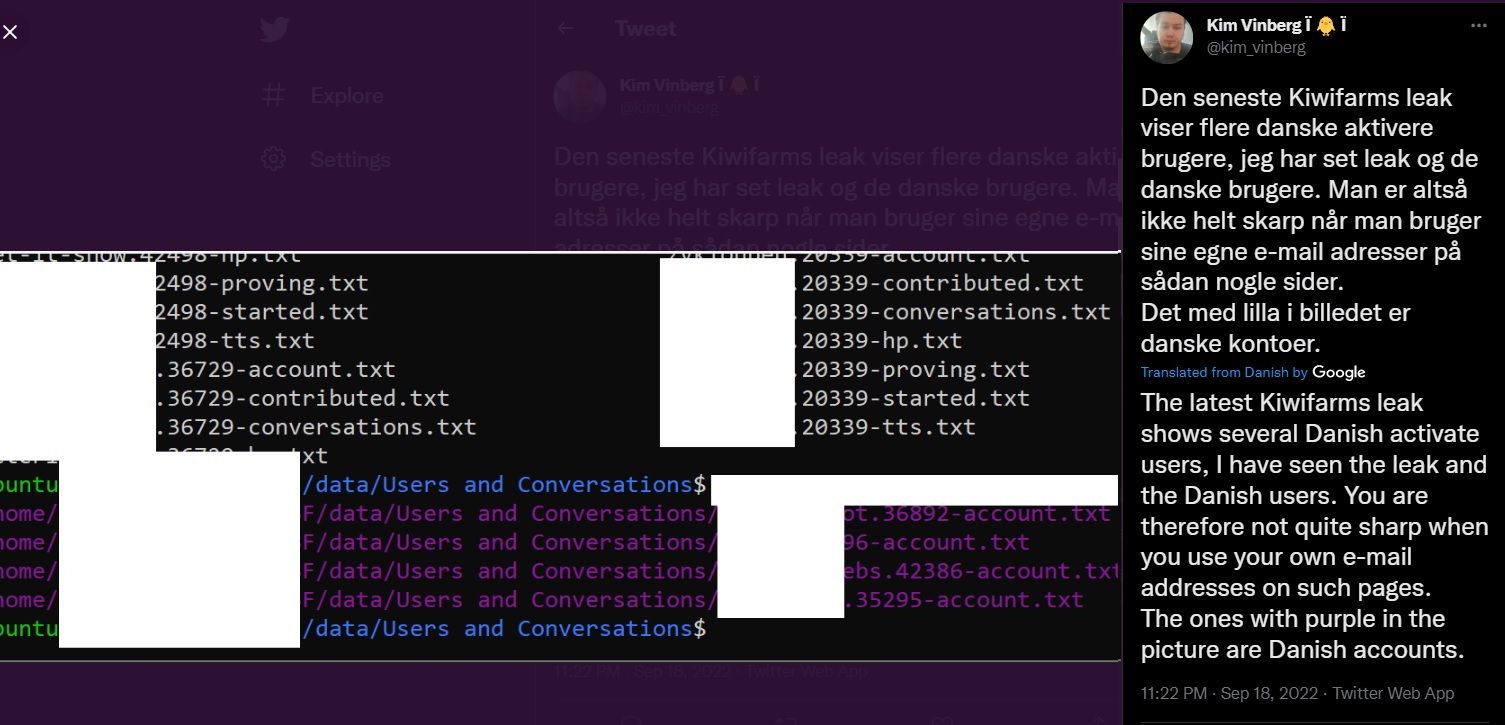This screenshot has height=725, width=1505.
Task: Click the Twitter Web App source link
Action: coord(1393,693)
